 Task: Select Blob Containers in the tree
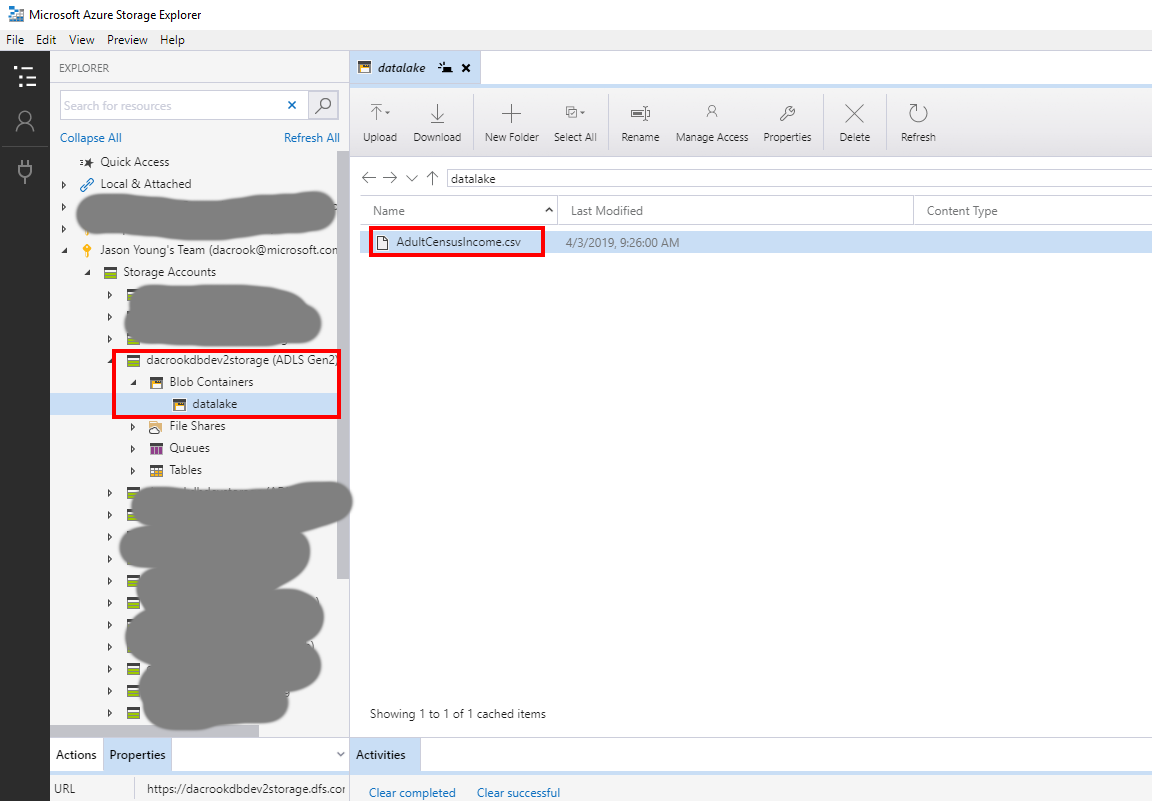tap(211, 382)
